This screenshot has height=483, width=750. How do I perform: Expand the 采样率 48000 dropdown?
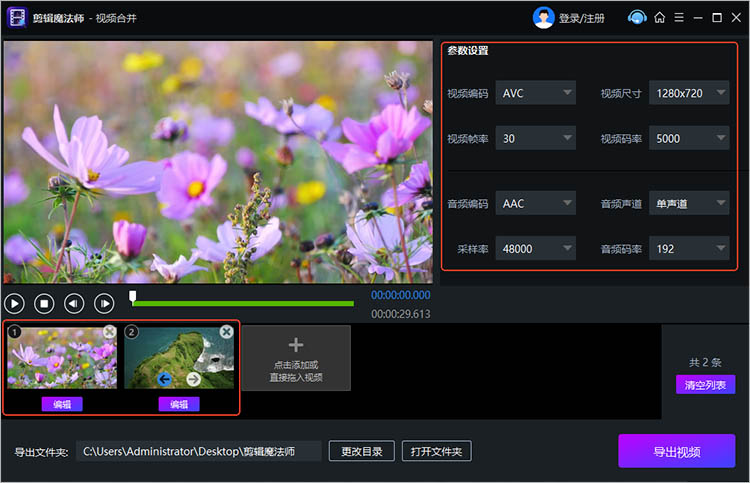[537, 249]
